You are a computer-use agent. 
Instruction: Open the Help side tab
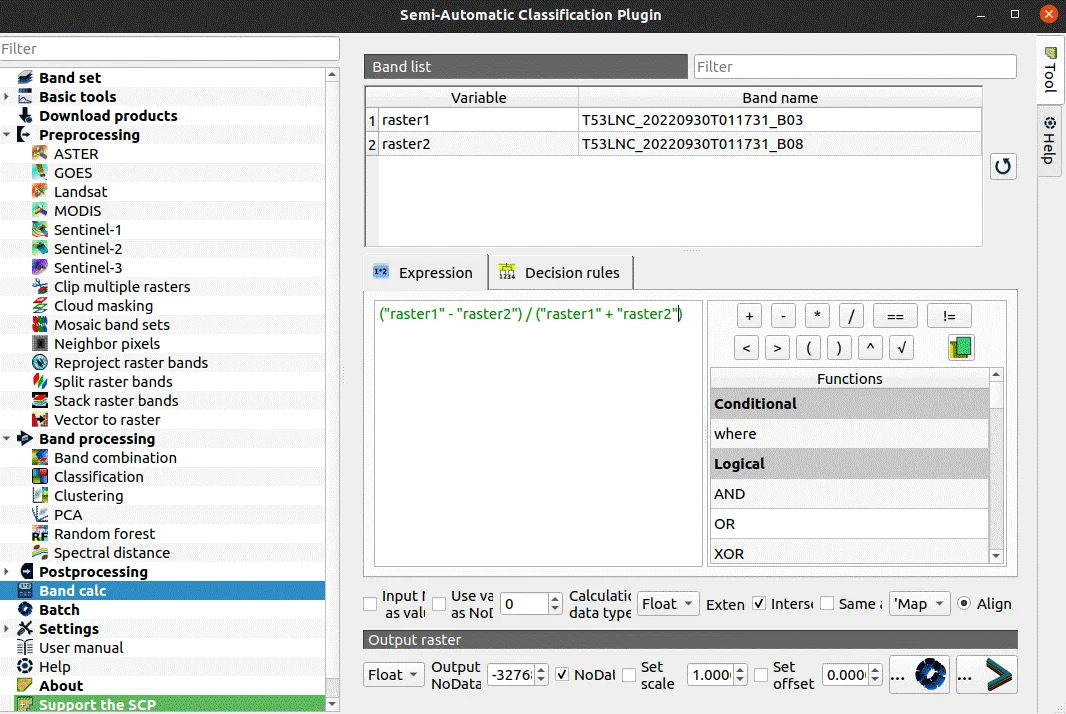coord(1049,140)
